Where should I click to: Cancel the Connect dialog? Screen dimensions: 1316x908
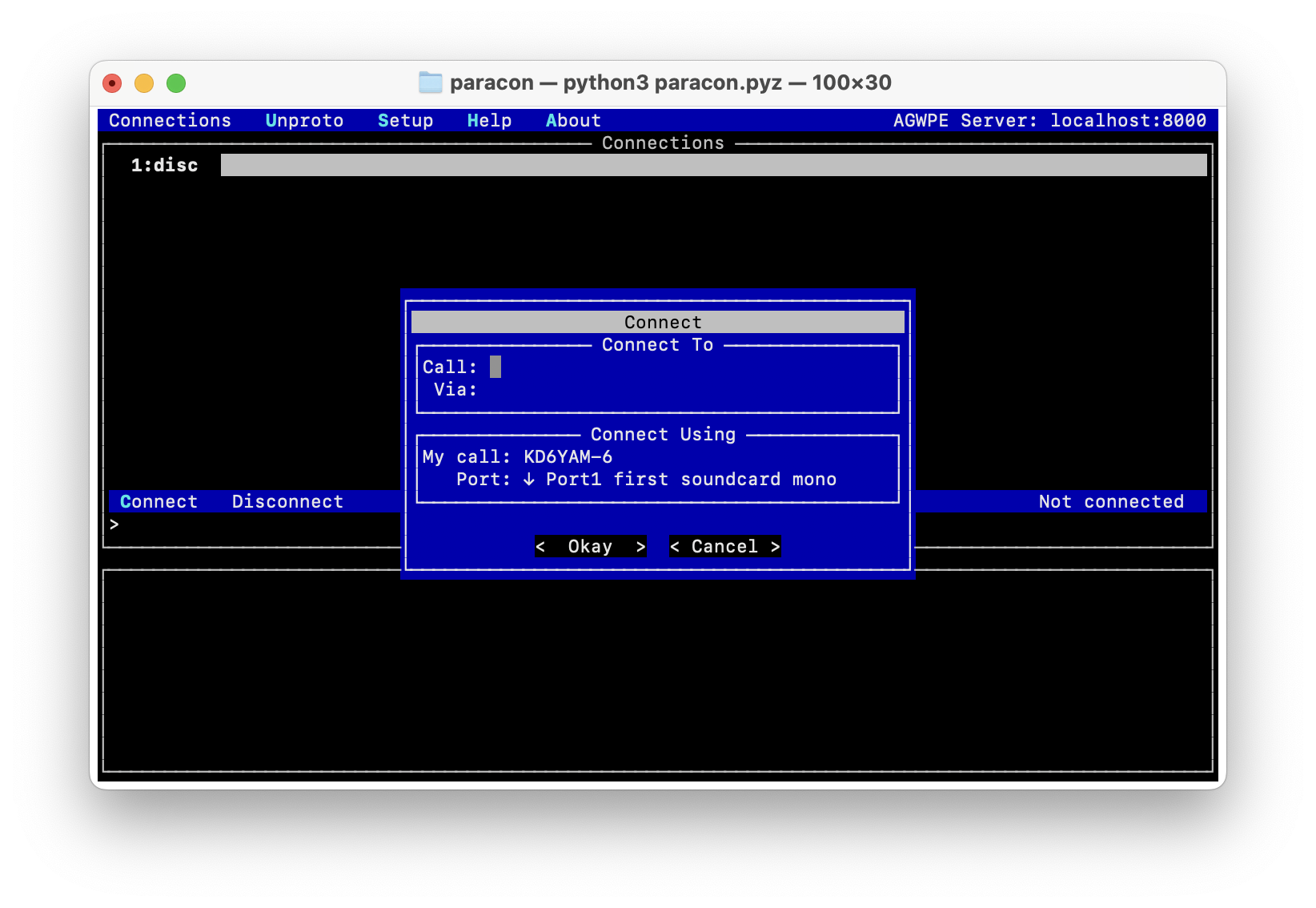click(x=724, y=546)
